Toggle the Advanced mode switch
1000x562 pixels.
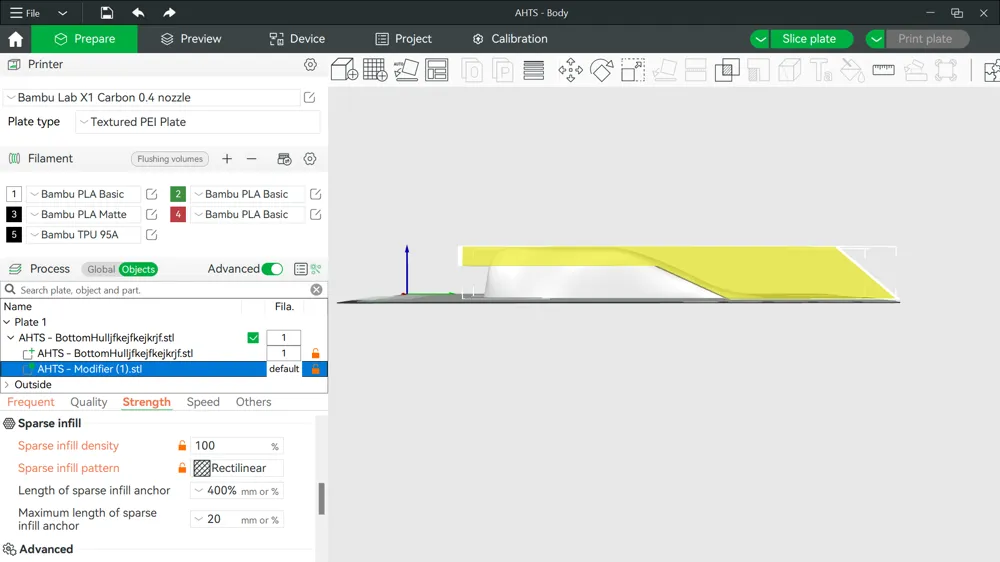[272, 269]
